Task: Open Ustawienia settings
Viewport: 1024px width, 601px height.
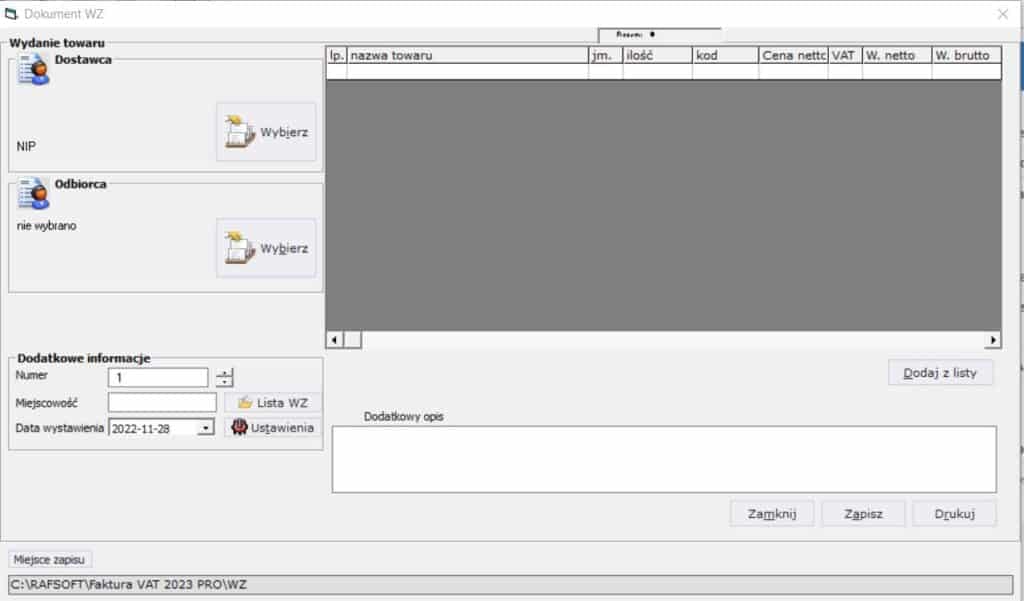Action: tap(273, 427)
